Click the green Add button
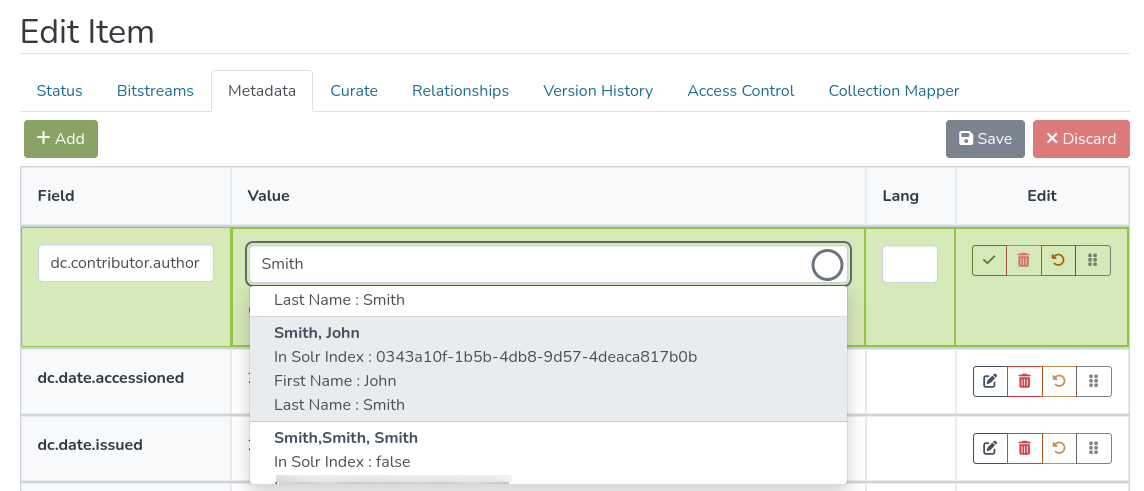The height and width of the screenshot is (491, 1144). [61, 139]
